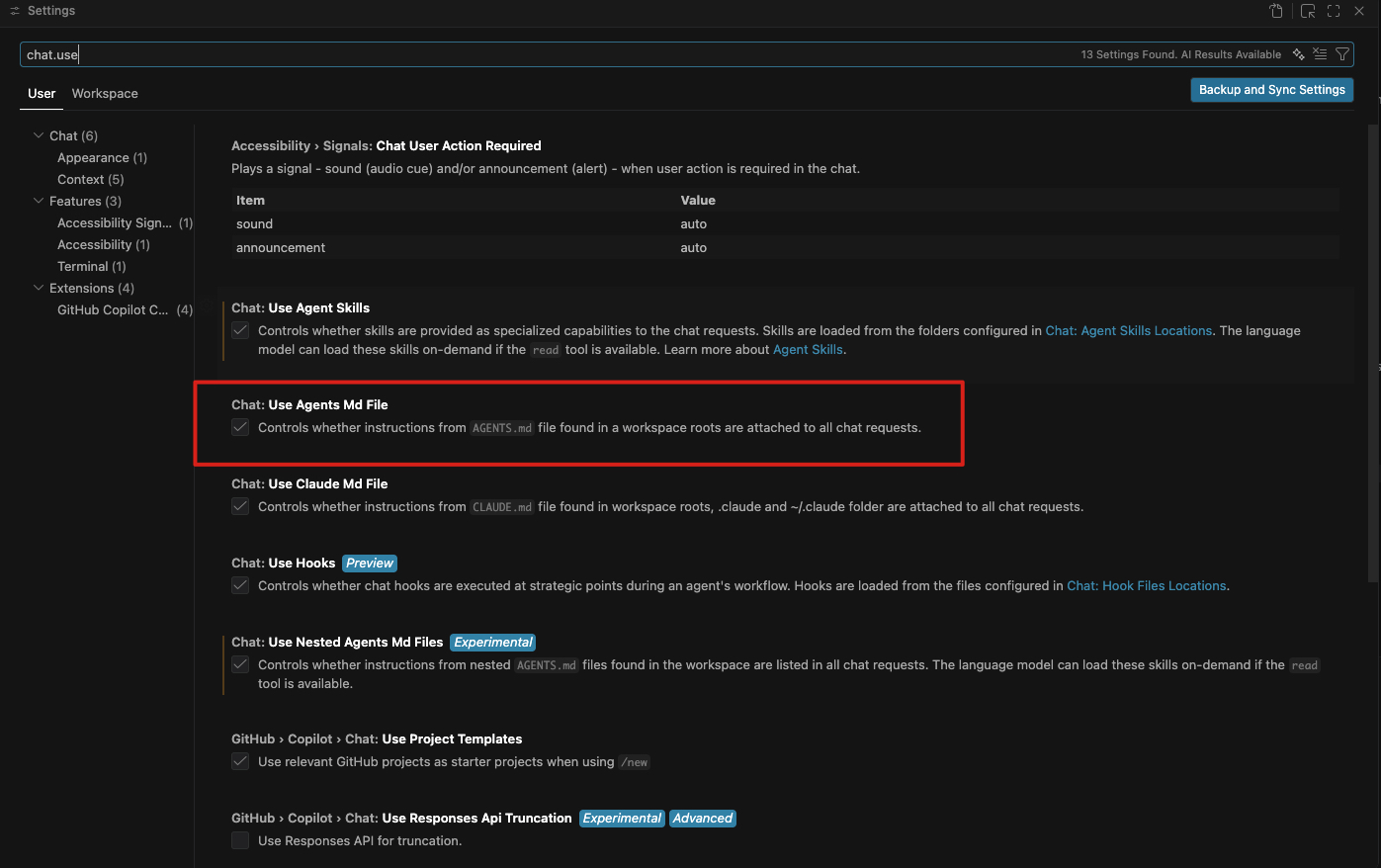Switch to the Workspace tab

tap(104, 93)
